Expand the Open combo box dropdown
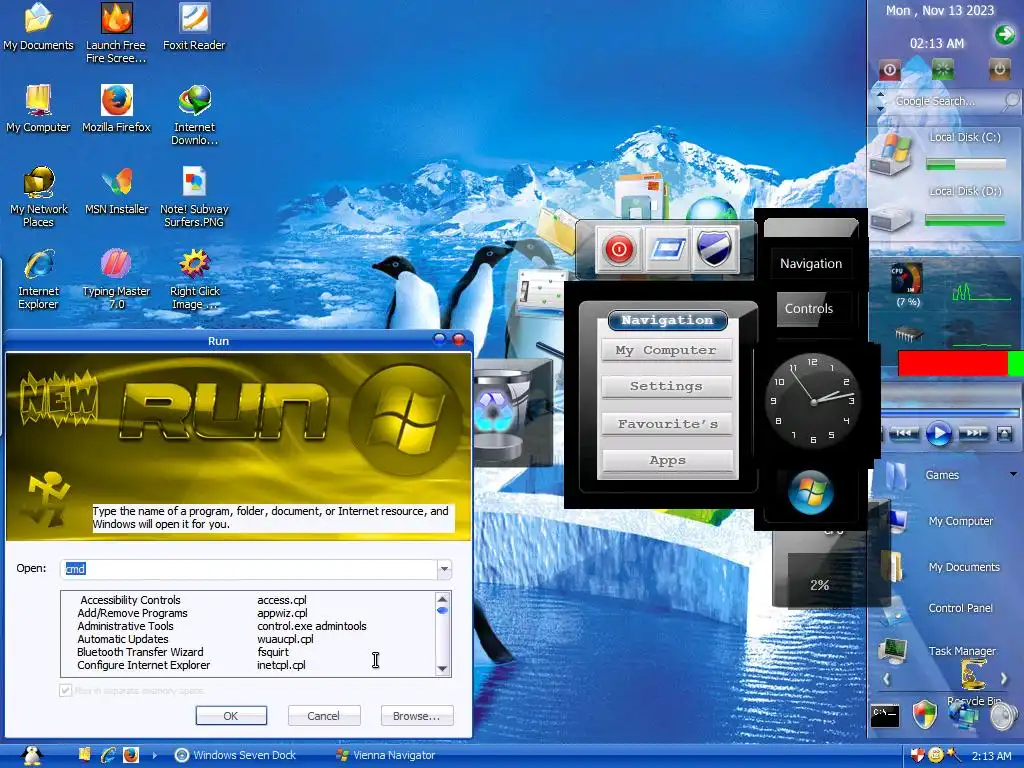1024x768 pixels. (x=444, y=569)
